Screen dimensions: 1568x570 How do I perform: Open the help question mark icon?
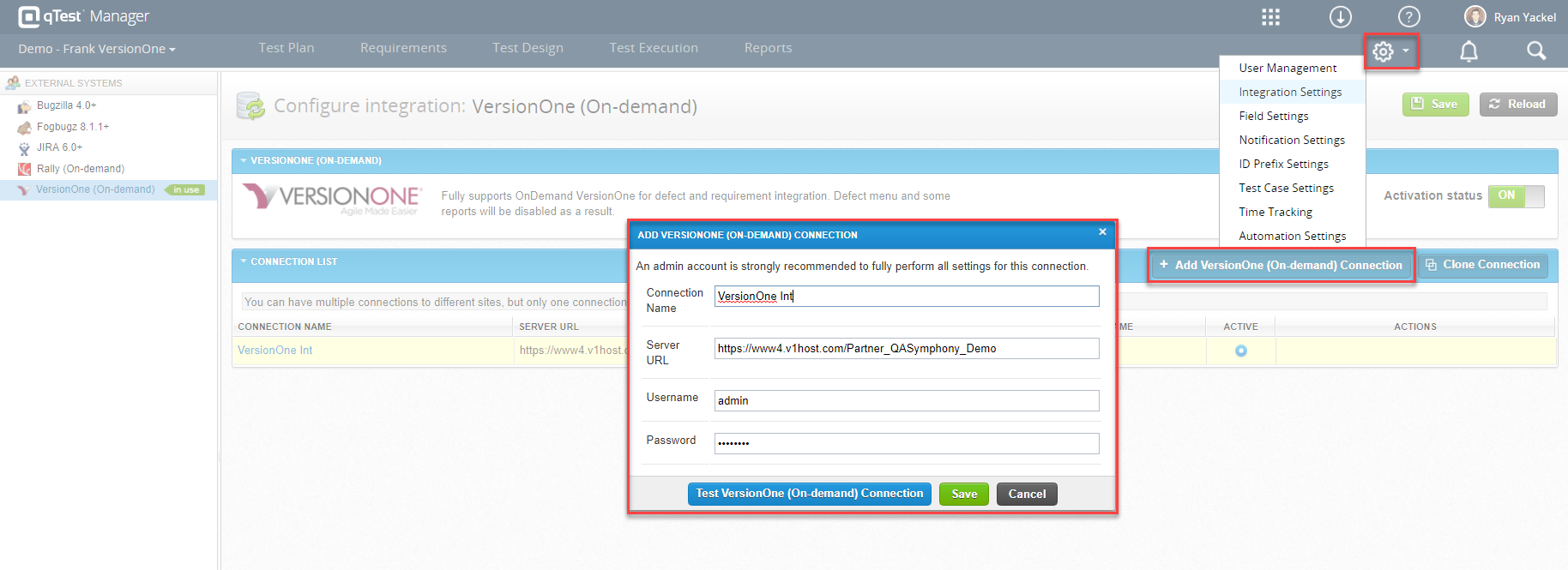1408,17
